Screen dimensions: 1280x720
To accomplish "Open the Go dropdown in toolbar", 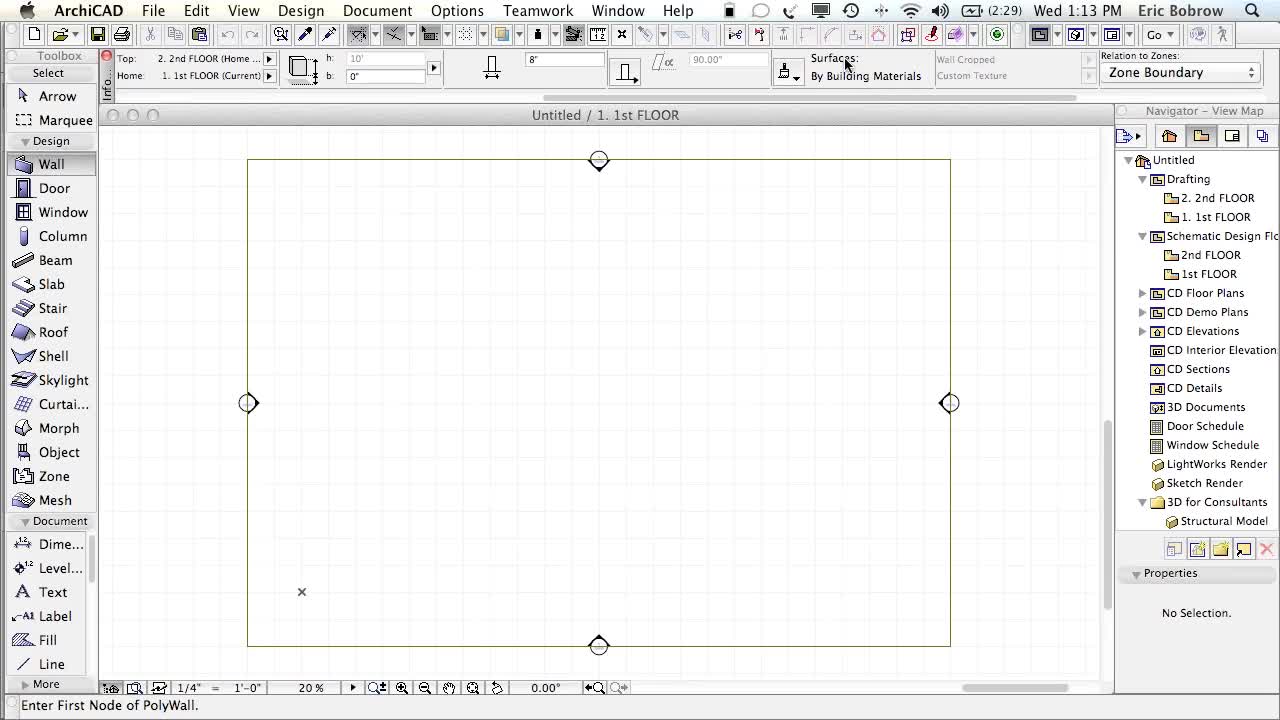I will 1161,34.
